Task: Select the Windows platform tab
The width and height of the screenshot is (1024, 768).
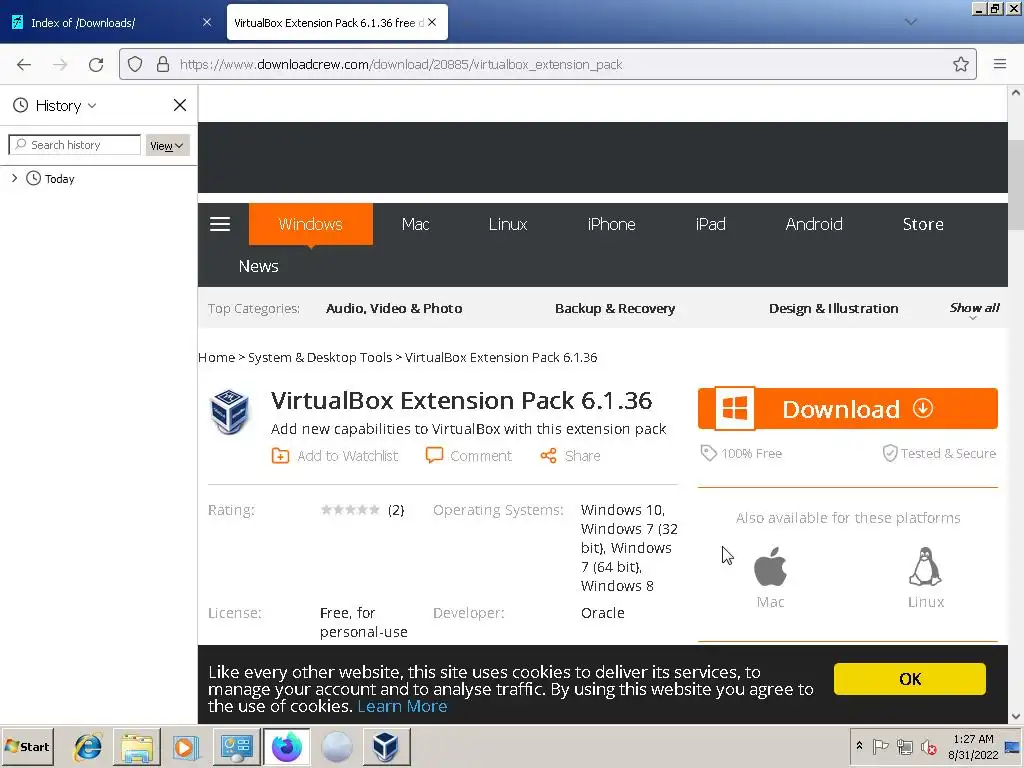Action: 311,224
